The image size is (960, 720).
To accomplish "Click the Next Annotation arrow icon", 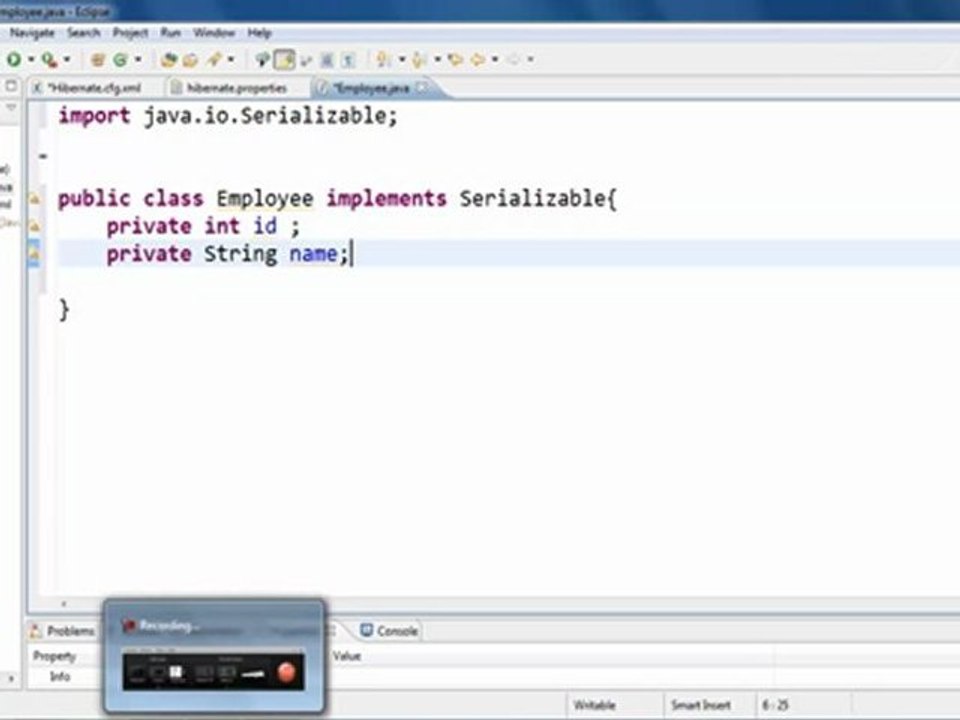I will 384,59.
